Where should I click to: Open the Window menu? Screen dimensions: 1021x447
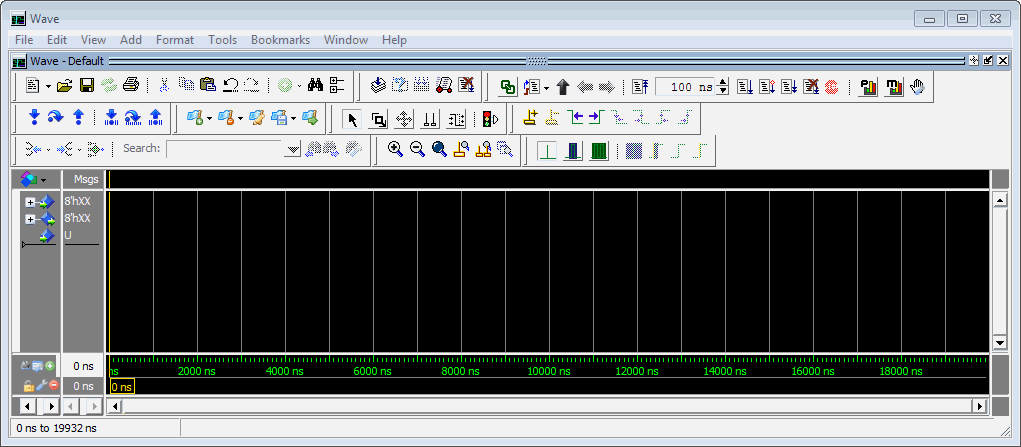(346, 40)
